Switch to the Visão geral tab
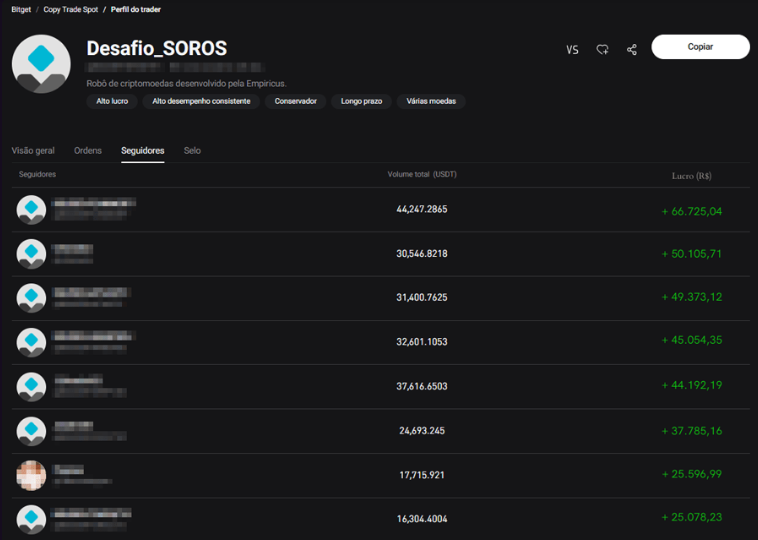This screenshot has width=758, height=540. 33,151
